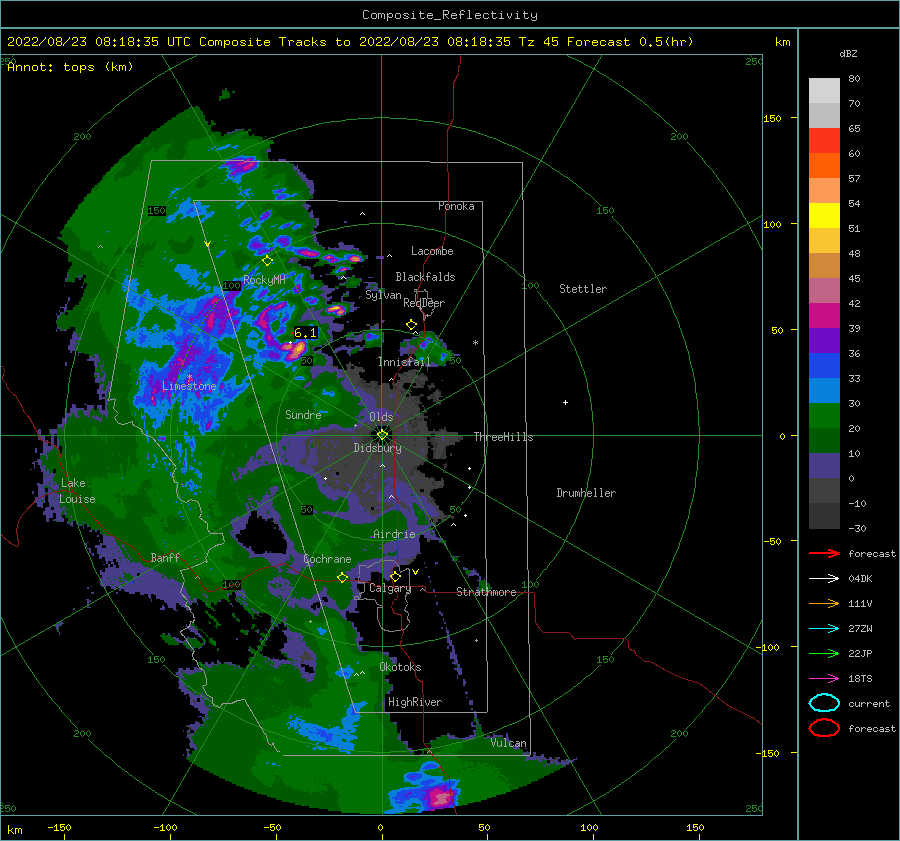Click the Lacombe city label
The height and width of the screenshot is (841, 900).
(432, 251)
